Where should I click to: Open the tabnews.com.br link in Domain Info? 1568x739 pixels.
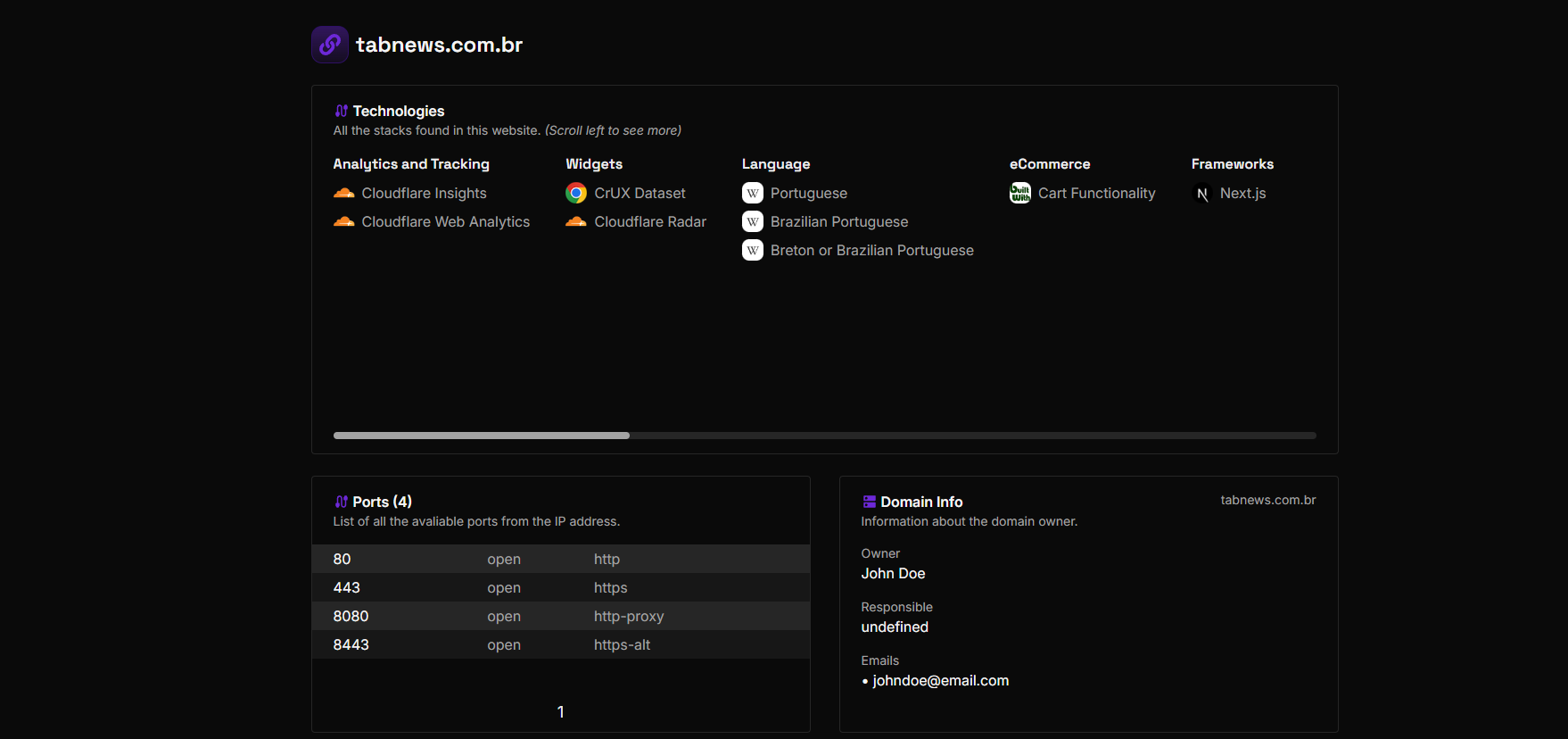pos(1268,500)
